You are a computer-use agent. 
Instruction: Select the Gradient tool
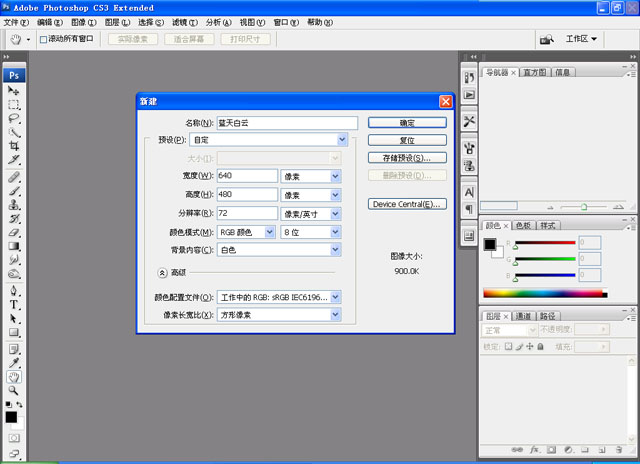click(x=14, y=246)
